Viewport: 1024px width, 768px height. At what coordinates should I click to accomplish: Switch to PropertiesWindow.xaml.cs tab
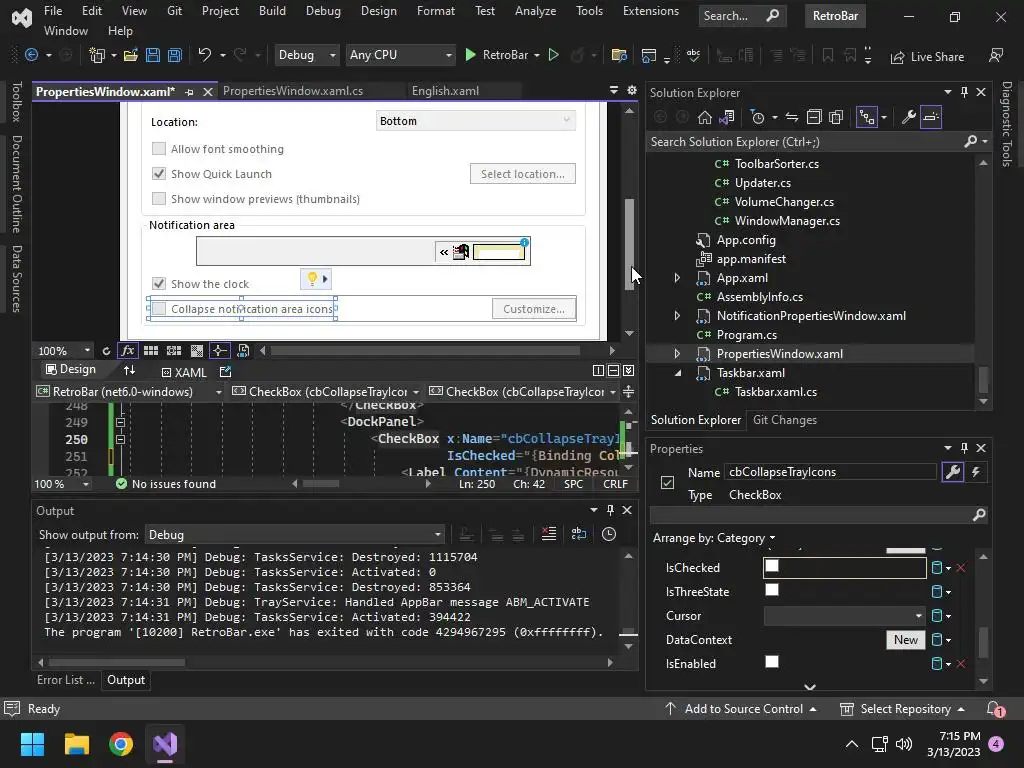pos(293,91)
